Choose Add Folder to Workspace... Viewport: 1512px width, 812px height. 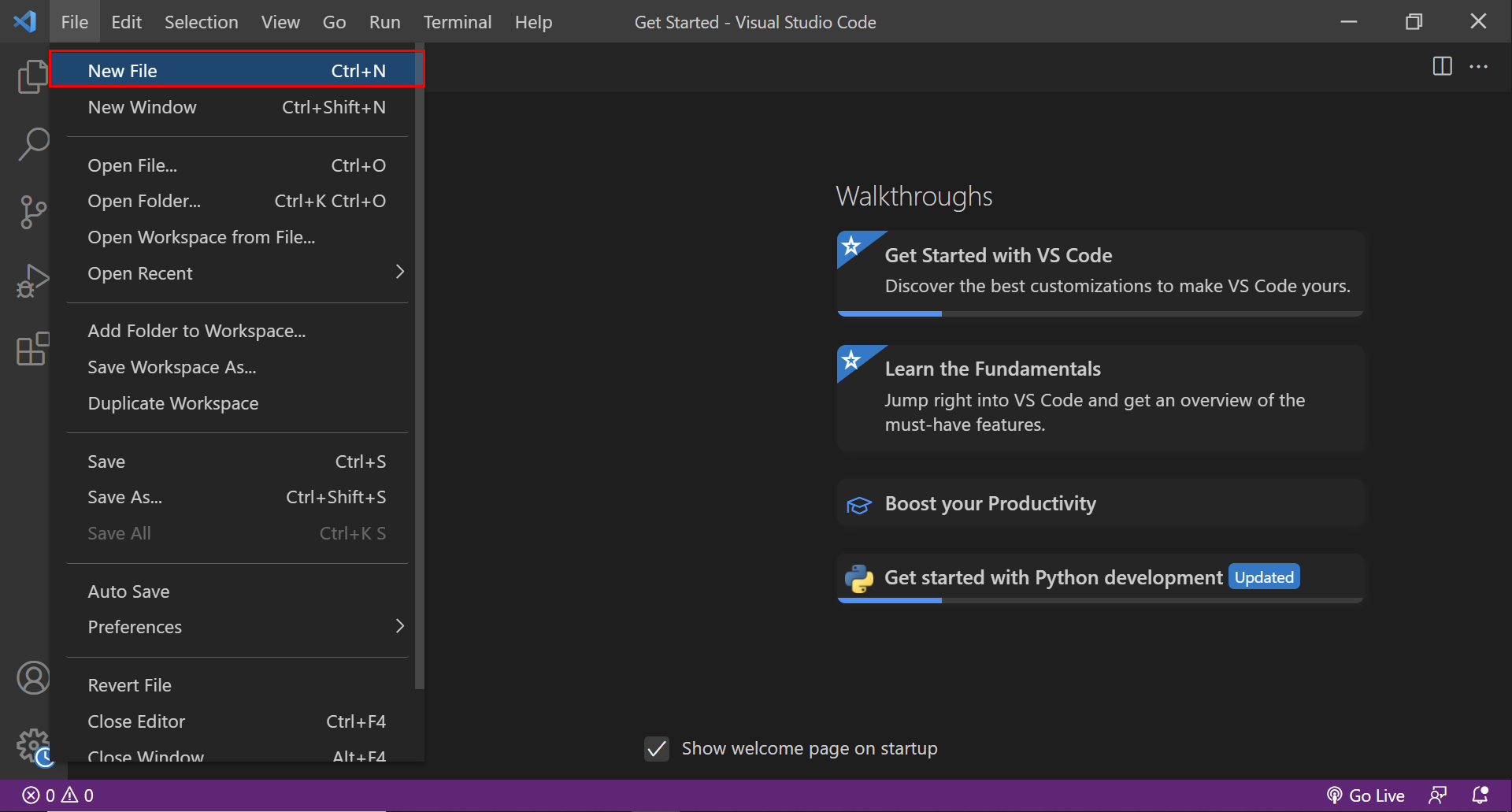click(x=237, y=331)
